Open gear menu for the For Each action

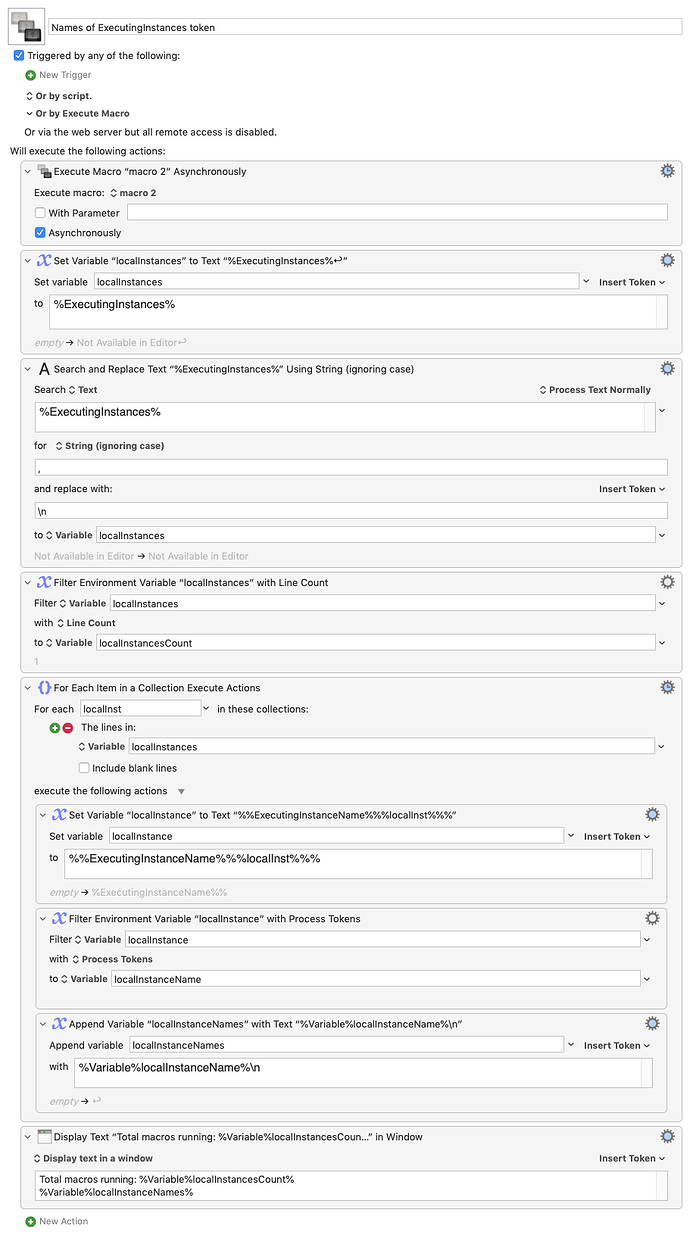point(667,687)
